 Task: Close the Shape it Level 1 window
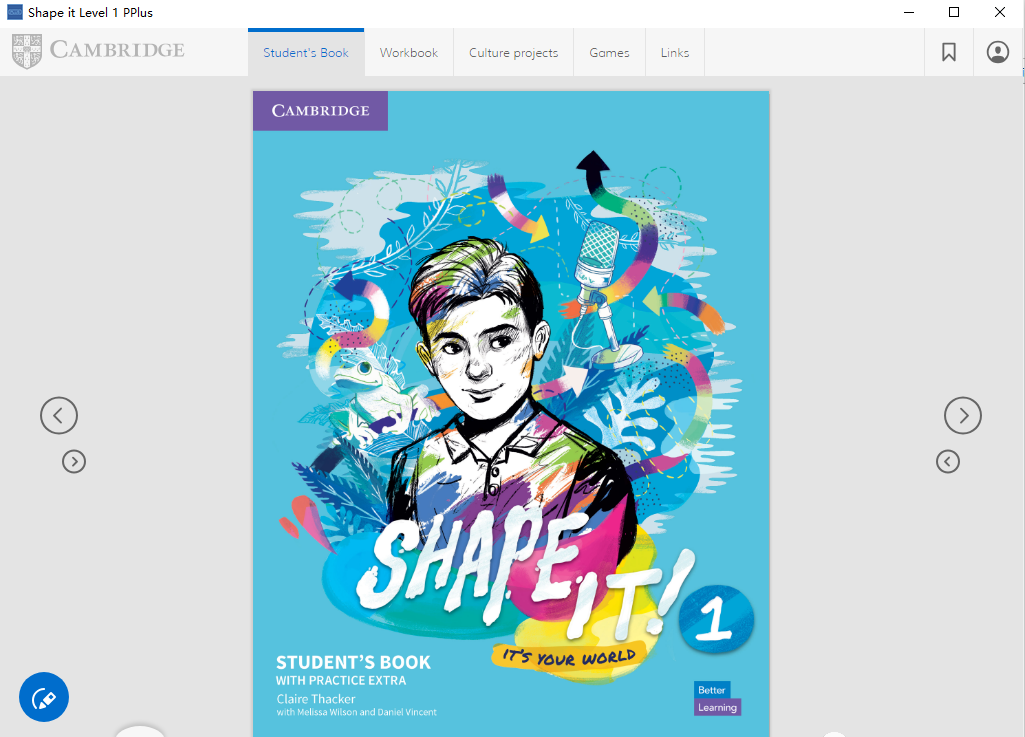click(x=1000, y=12)
